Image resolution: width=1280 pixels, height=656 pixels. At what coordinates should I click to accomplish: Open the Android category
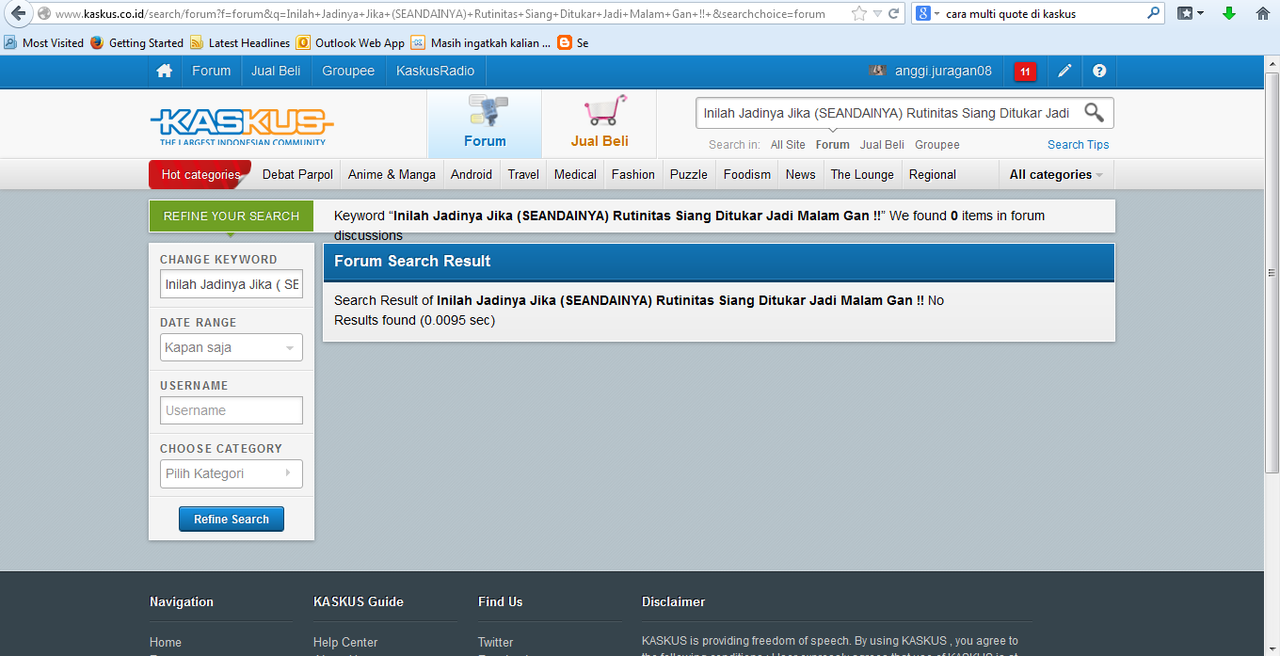[x=471, y=174]
